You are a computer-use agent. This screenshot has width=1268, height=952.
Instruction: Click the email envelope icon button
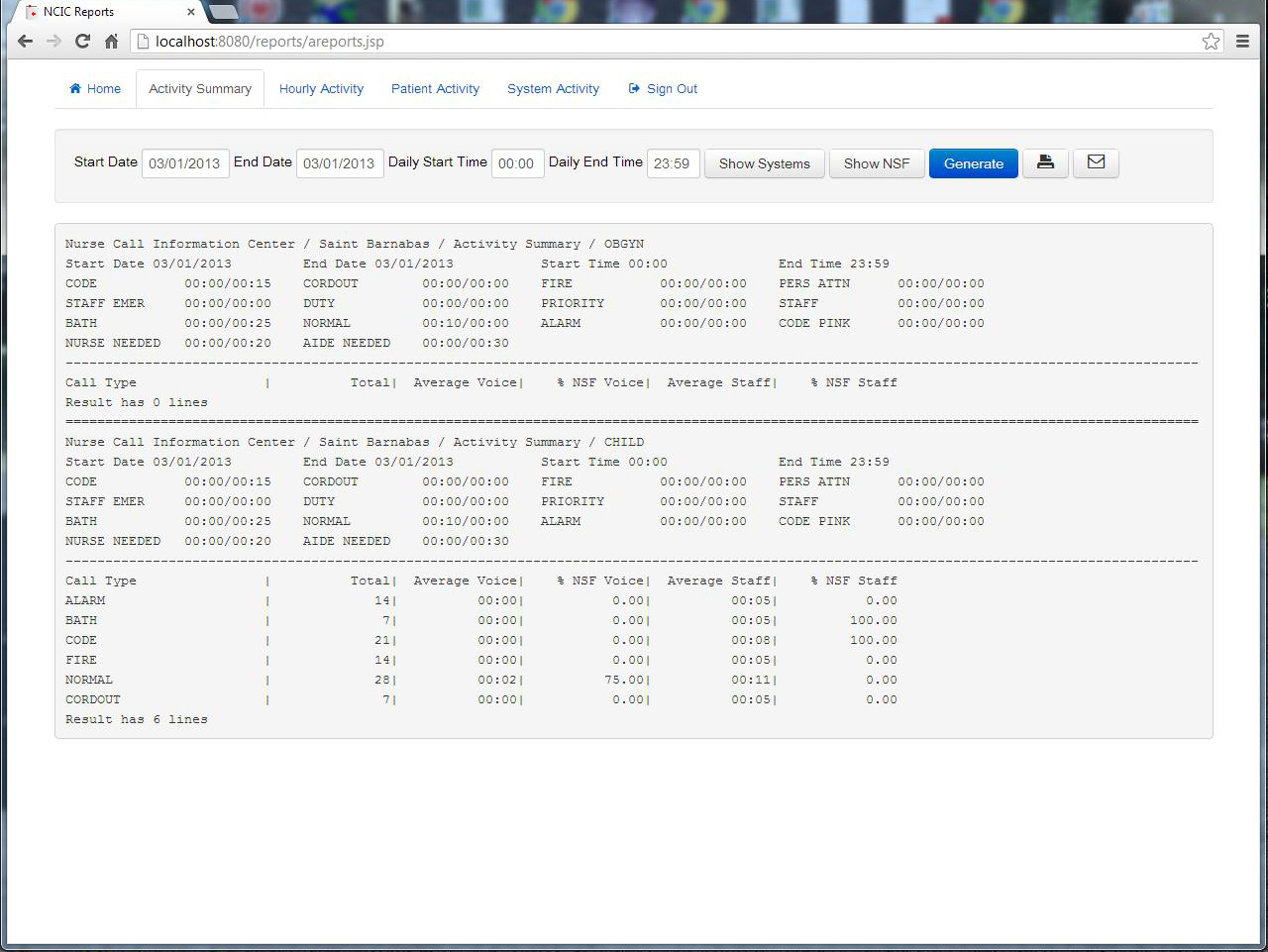(1096, 162)
